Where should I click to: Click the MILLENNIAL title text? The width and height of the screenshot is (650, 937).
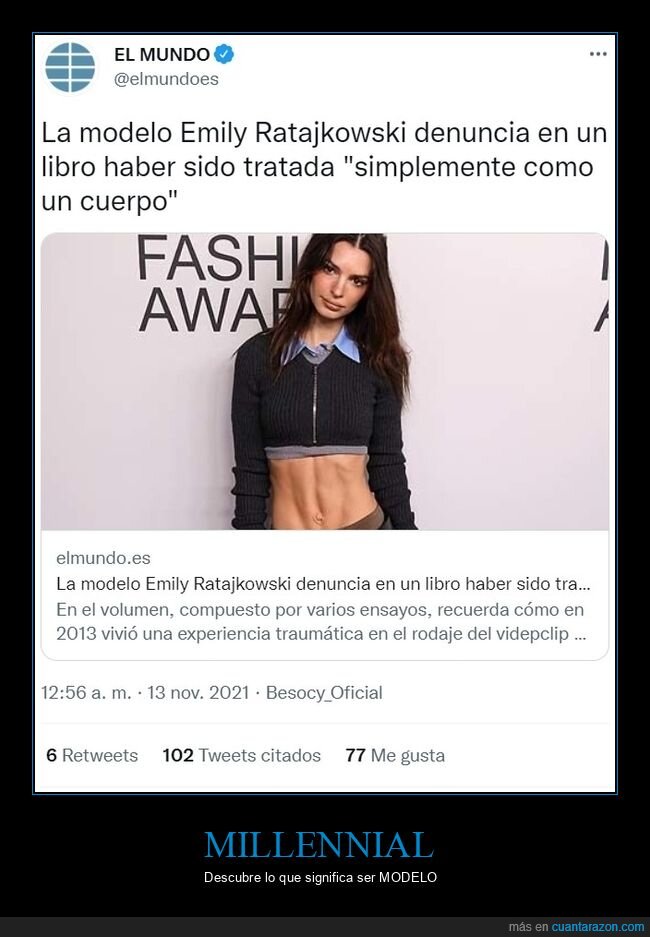point(319,845)
